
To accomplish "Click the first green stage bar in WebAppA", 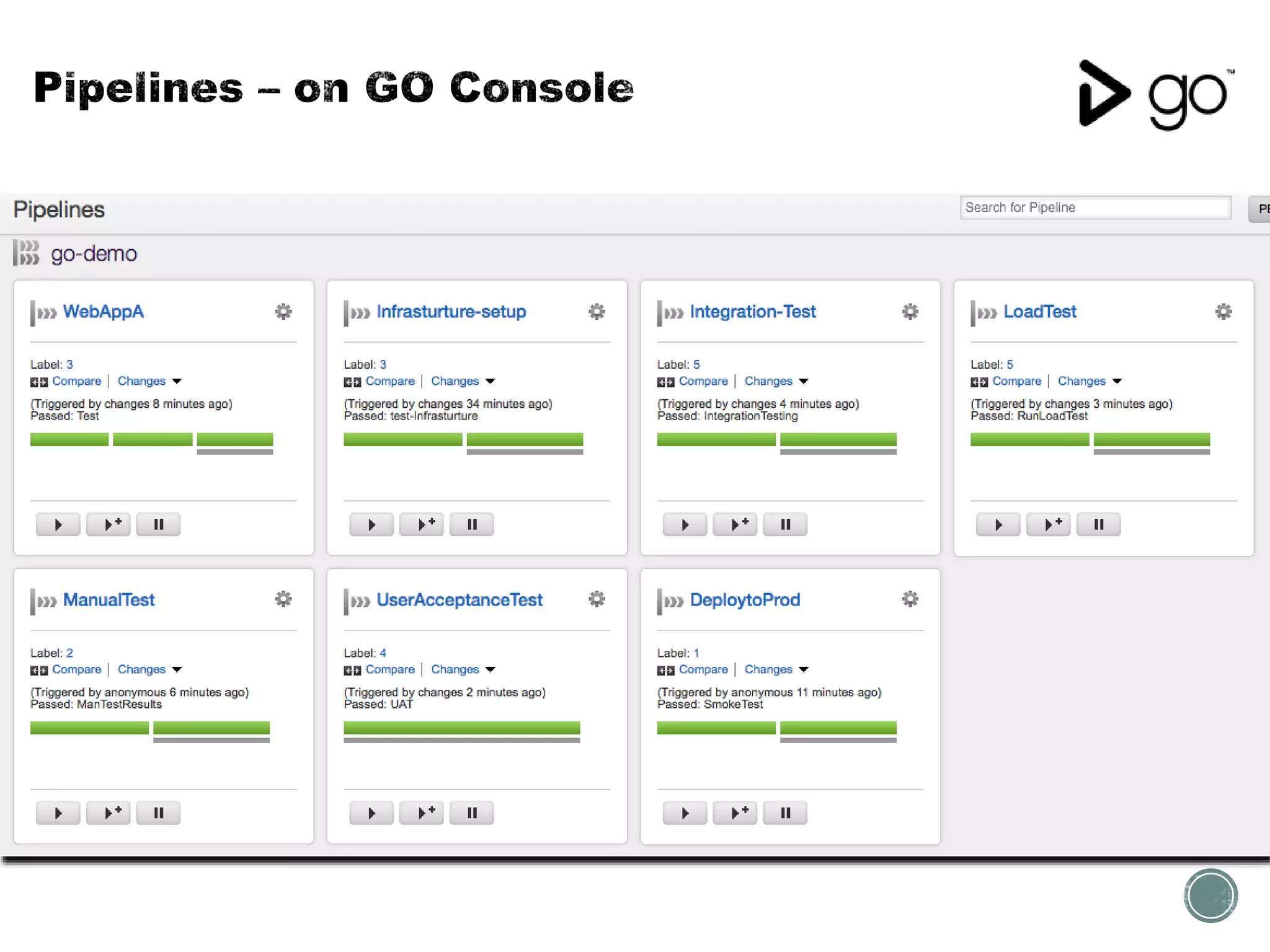I will (69, 439).
